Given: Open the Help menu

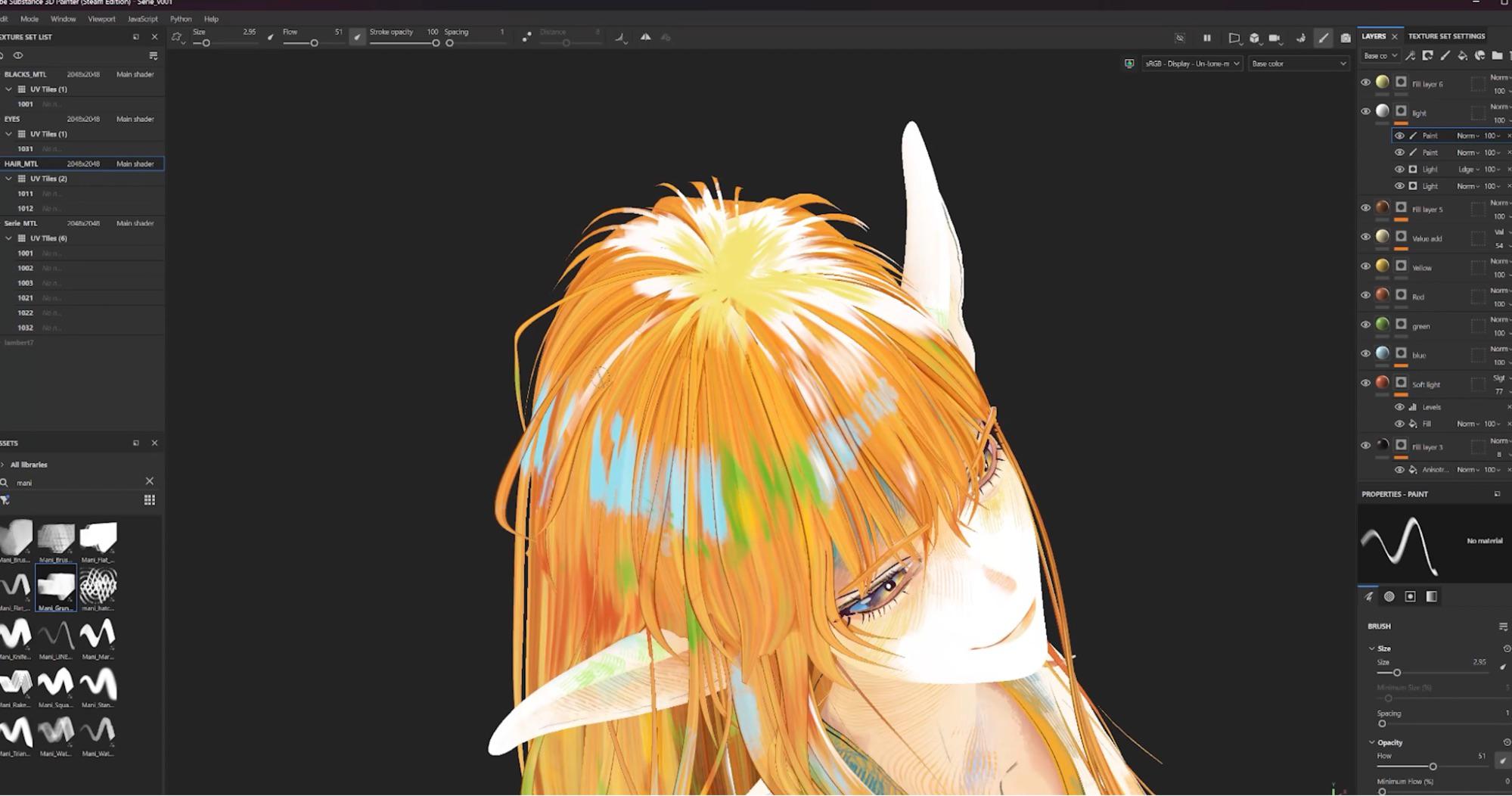Looking at the screenshot, I should pyautogui.click(x=211, y=19).
